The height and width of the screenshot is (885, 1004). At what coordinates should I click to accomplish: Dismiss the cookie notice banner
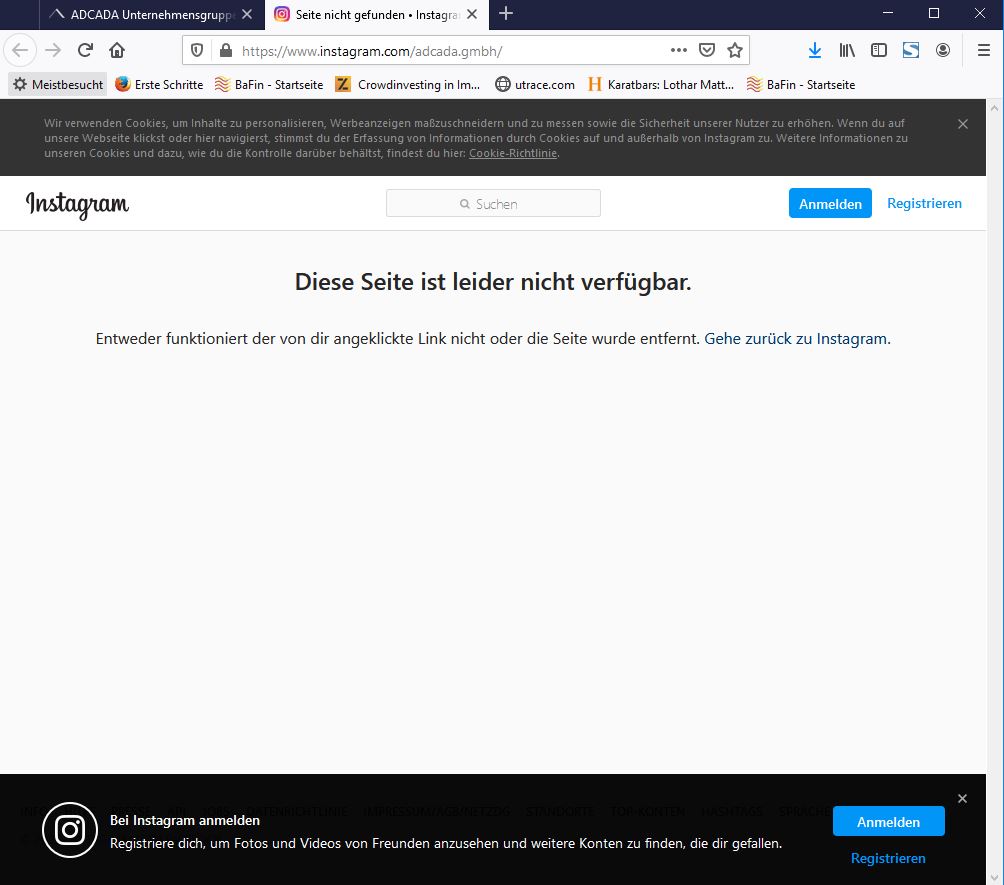[x=963, y=124]
